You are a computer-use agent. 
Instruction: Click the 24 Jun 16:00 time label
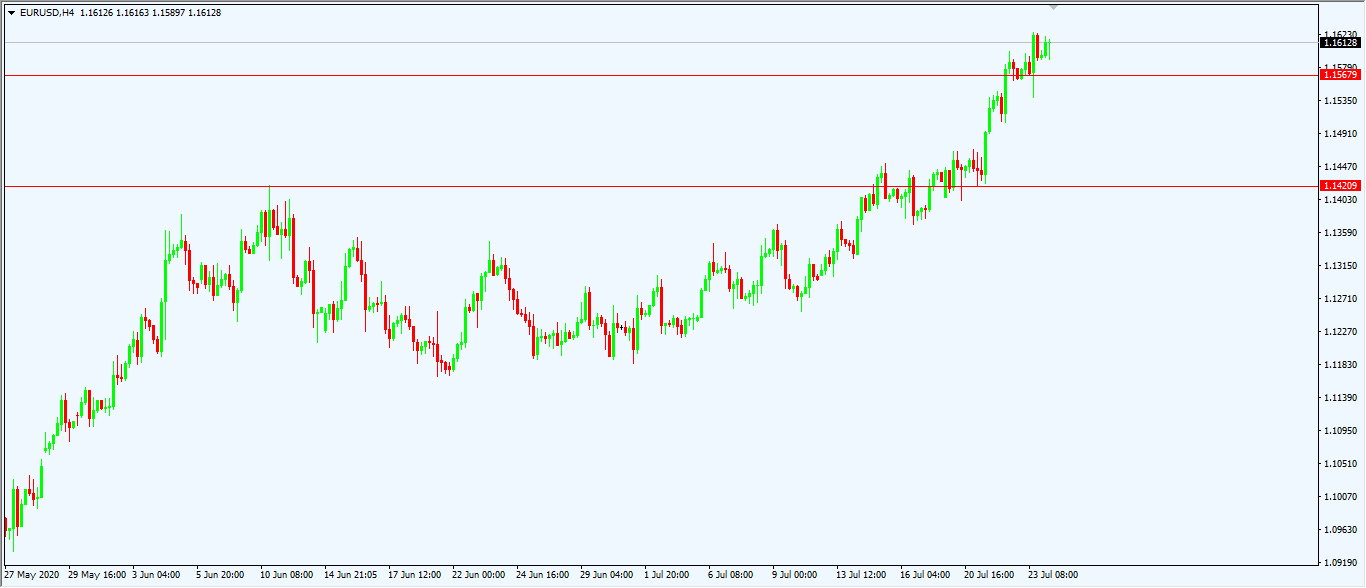[543, 575]
